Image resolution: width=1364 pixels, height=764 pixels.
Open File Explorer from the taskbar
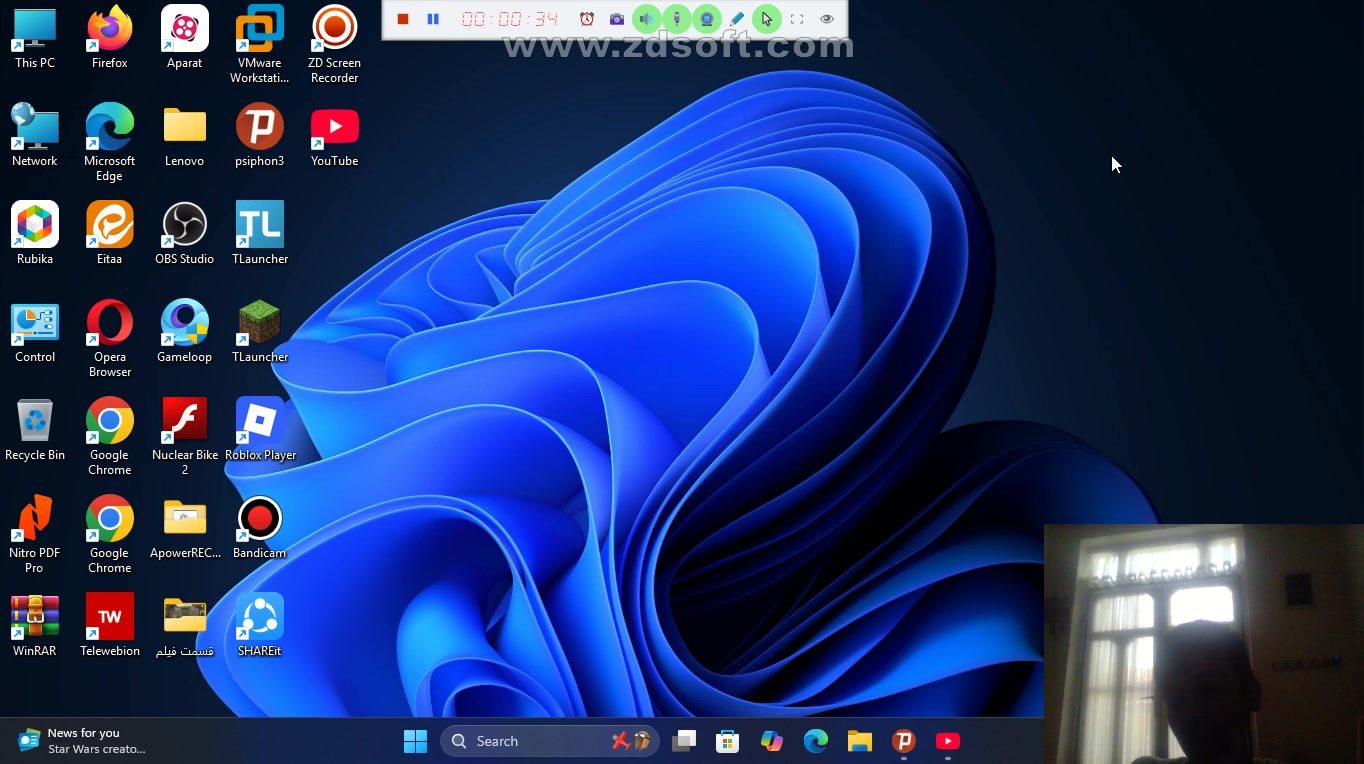pos(860,741)
